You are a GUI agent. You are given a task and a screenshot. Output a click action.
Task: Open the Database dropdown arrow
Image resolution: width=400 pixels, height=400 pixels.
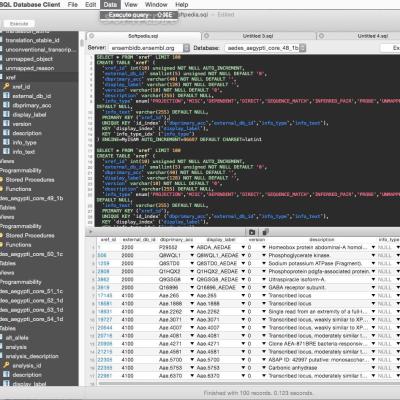pos(302,48)
